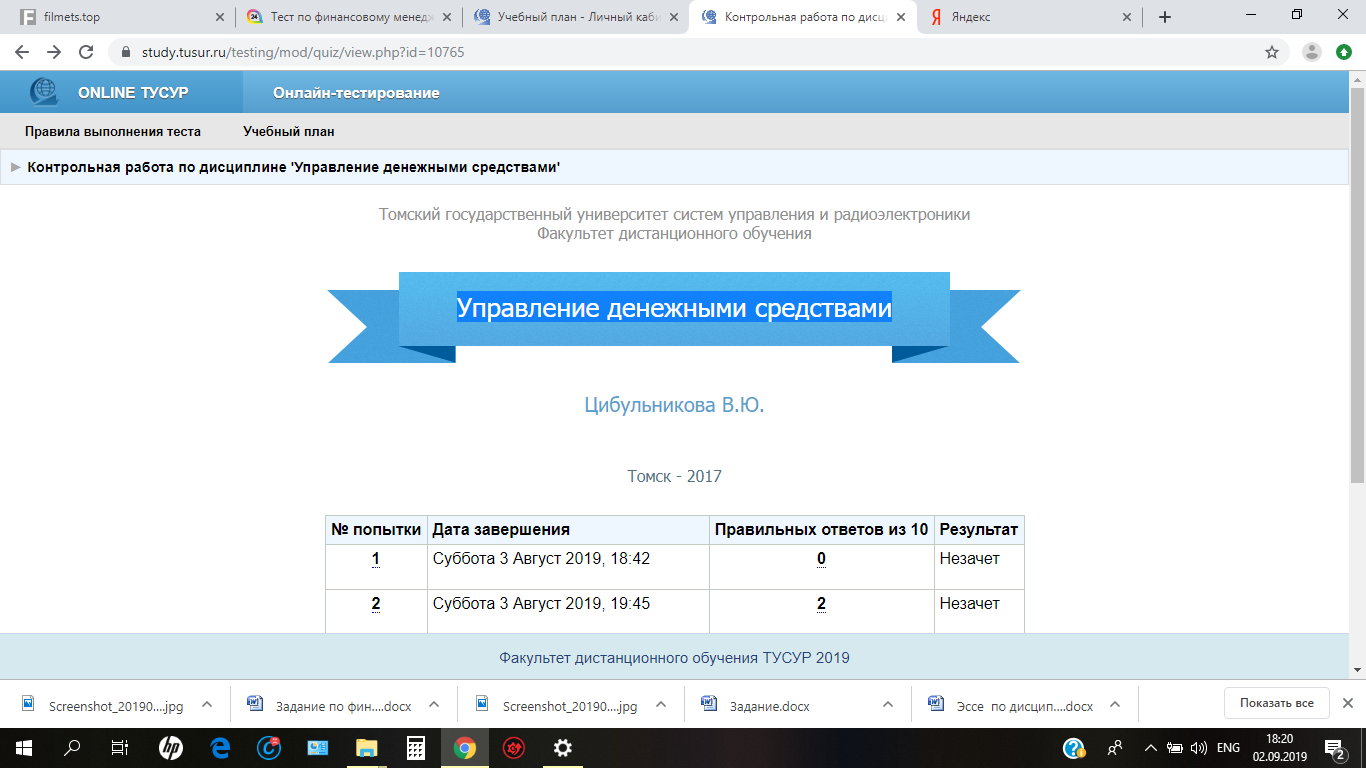
Task: Click the taskbar Settings gear icon
Action: 563,748
